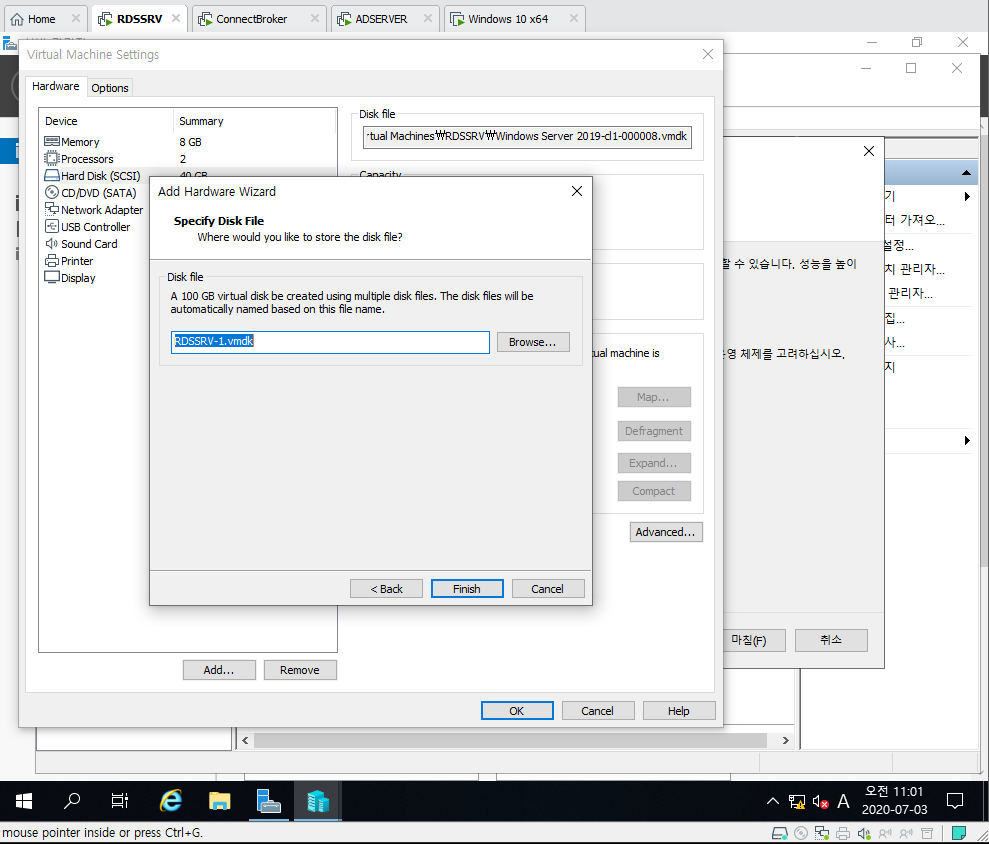Image resolution: width=989 pixels, height=844 pixels.
Task: Click the blue building taskbar app icon
Action: point(318,801)
